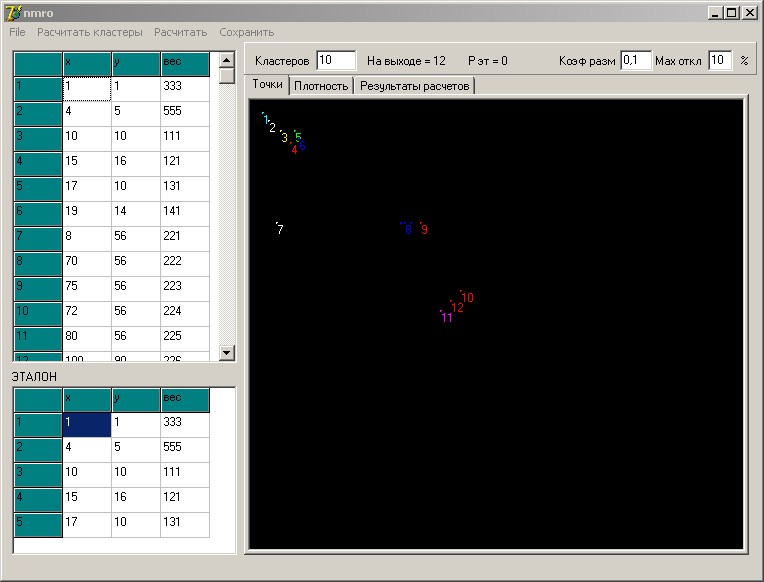This screenshot has width=764, height=582.
Task: Switch to the Плотность tab
Action: [x=321, y=86]
